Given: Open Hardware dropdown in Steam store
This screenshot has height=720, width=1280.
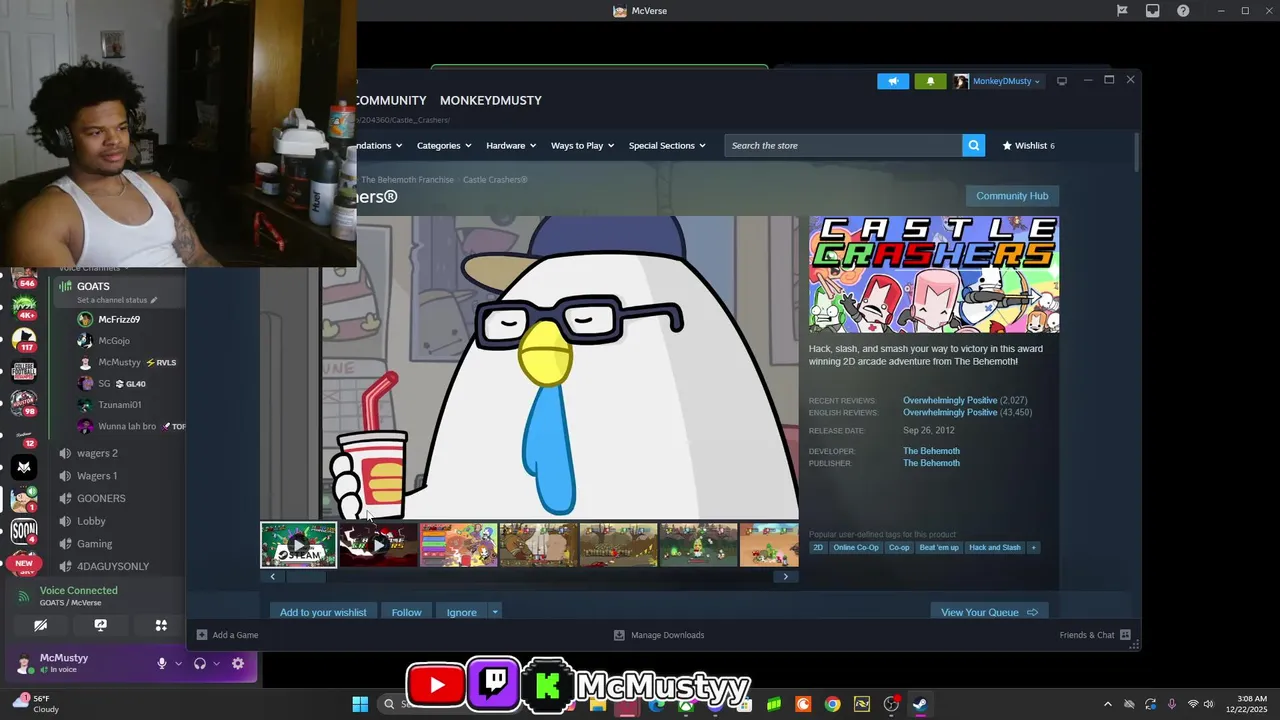Looking at the screenshot, I should [511, 145].
